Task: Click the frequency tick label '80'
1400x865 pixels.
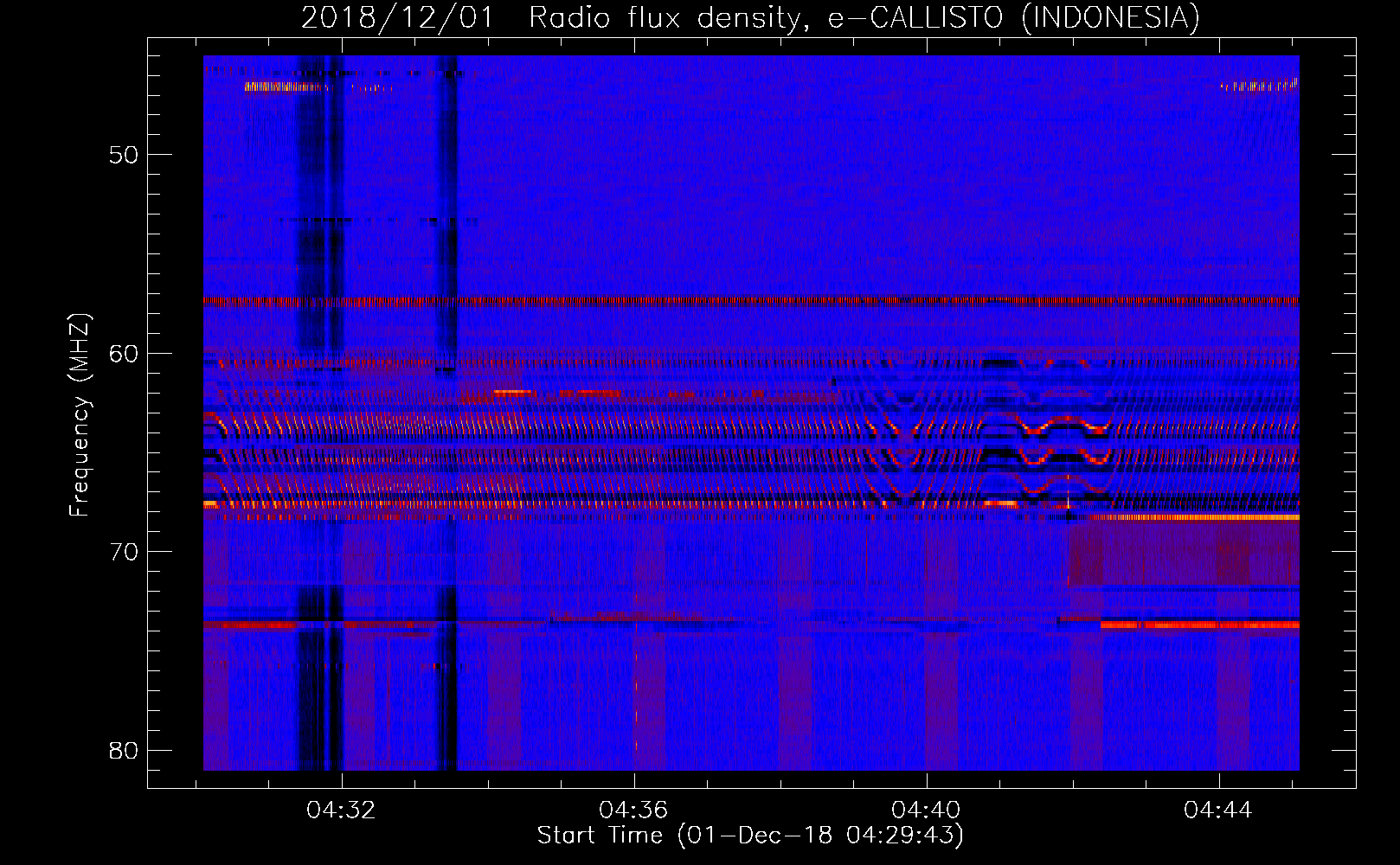Action: point(124,750)
